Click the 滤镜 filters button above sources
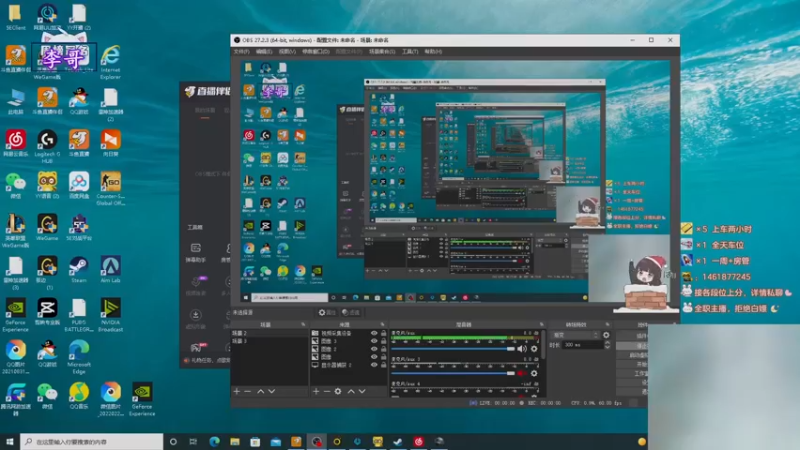This screenshot has width=800, height=450. click(x=351, y=312)
